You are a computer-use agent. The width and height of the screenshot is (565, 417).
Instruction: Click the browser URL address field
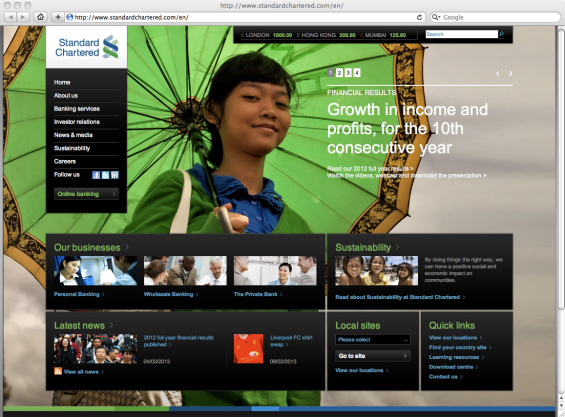coord(245,17)
